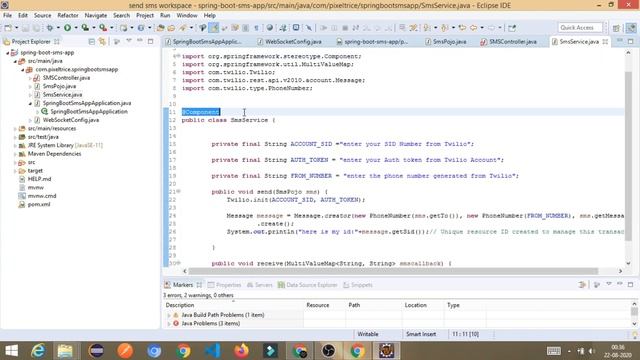Click the Run green play toolbar icon
Screen dimensions: 640x360
(67, 28)
